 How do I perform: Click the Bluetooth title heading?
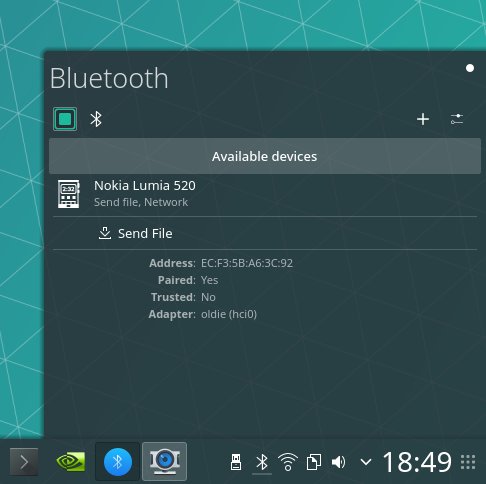109,78
